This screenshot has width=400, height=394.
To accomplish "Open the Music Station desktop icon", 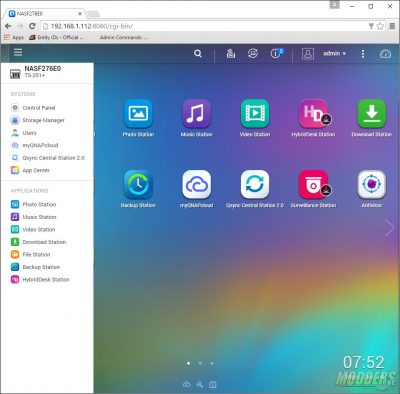I will click(196, 114).
